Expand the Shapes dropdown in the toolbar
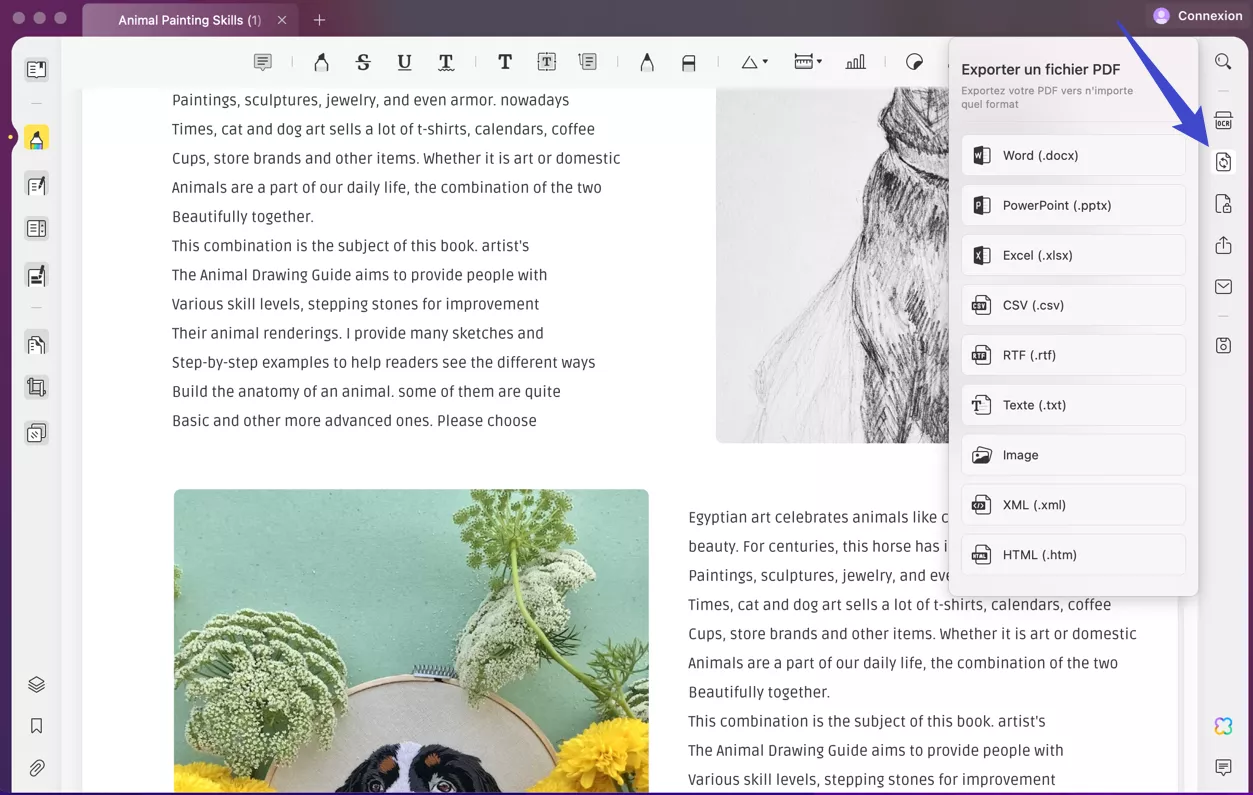1253x795 pixels. [x=753, y=62]
